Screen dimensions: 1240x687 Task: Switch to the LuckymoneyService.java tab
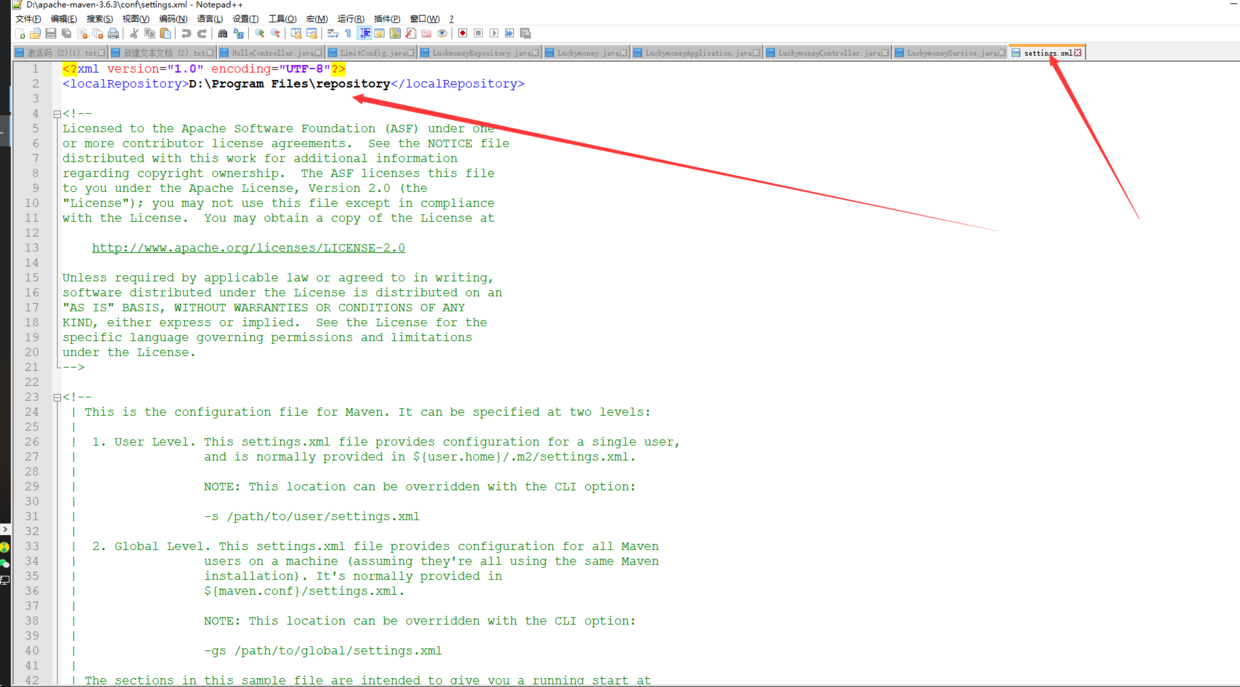[950, 52]
